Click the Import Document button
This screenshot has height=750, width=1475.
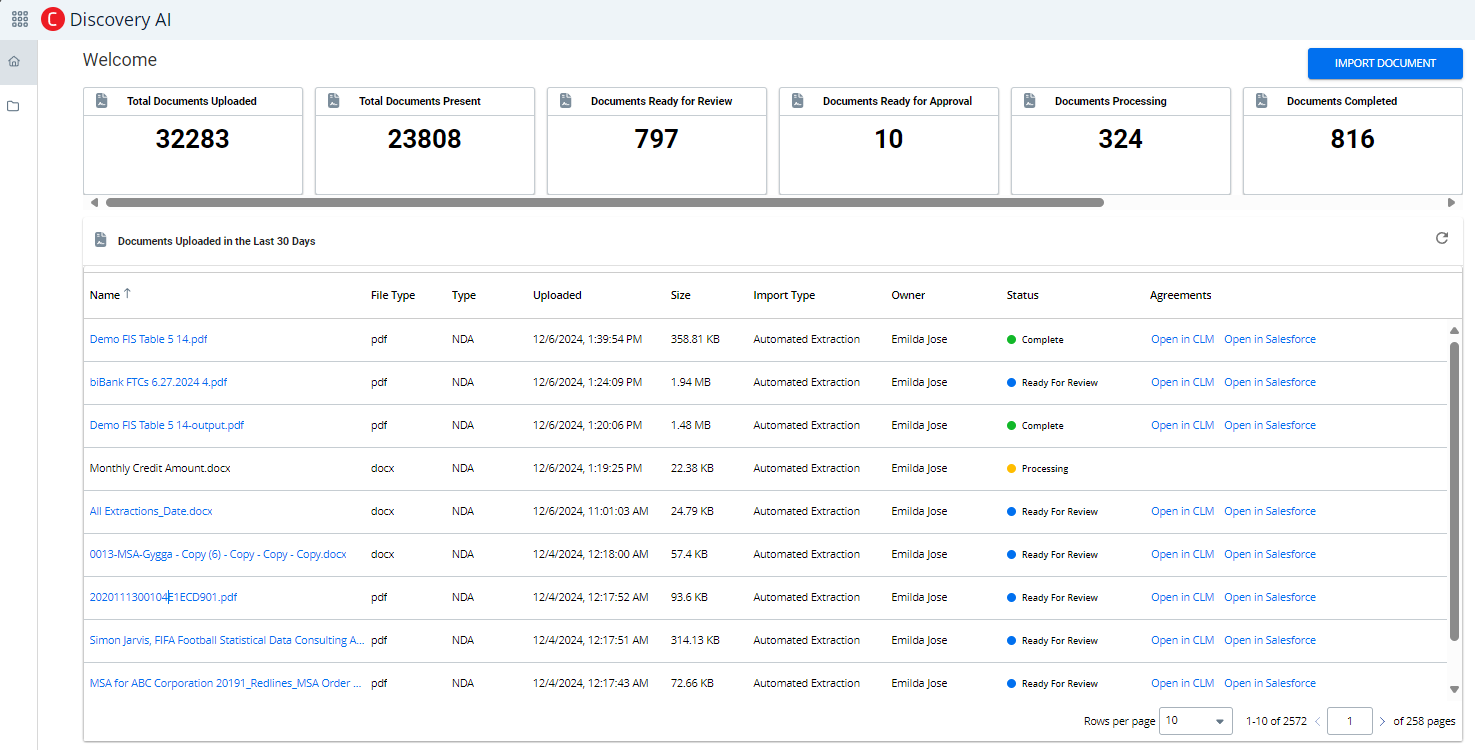tap(1384, 63)
